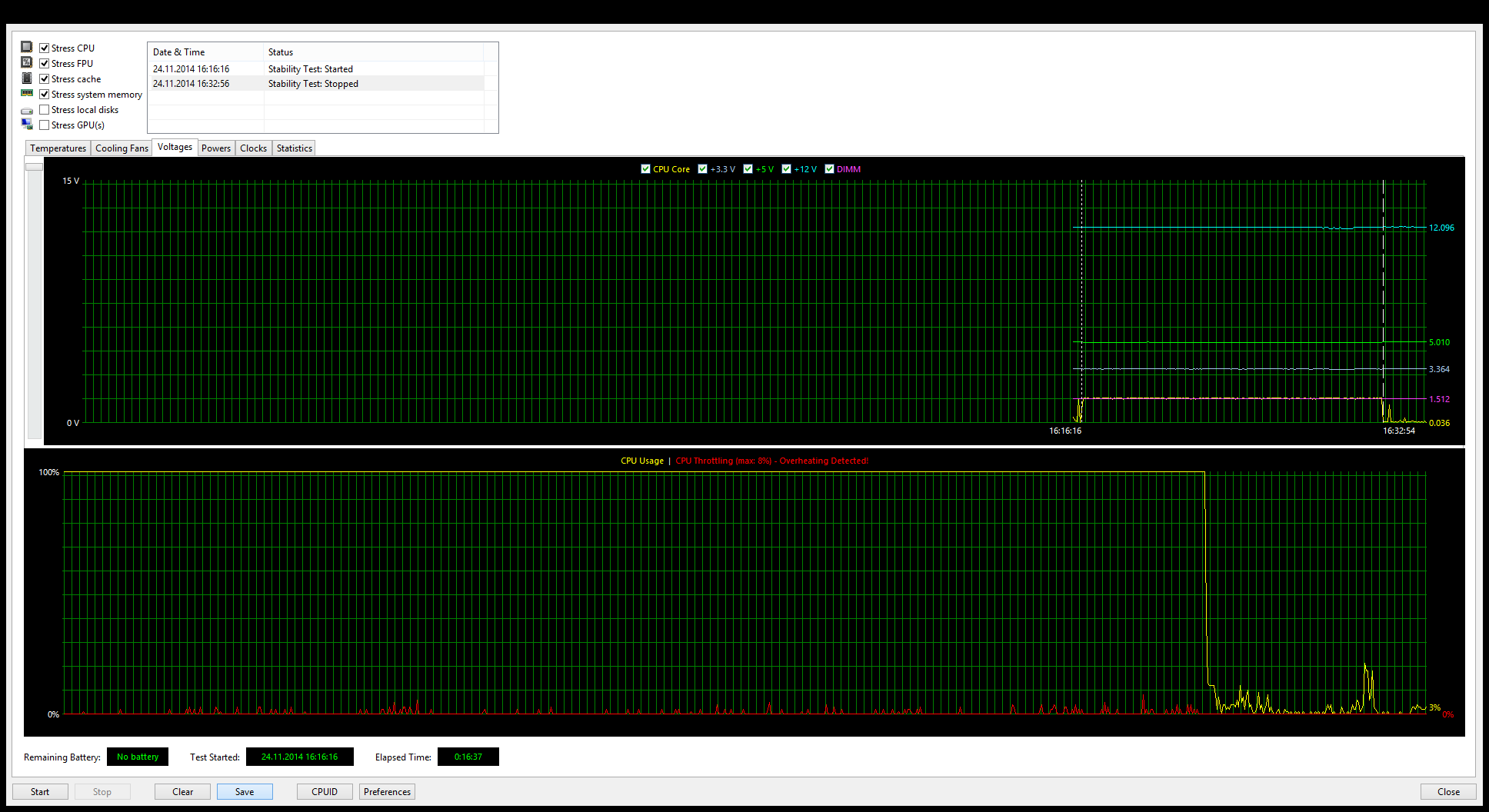1489x812 pixels.
Task: Click the 3.364 voltage value label
Action: click(1439, 369)
